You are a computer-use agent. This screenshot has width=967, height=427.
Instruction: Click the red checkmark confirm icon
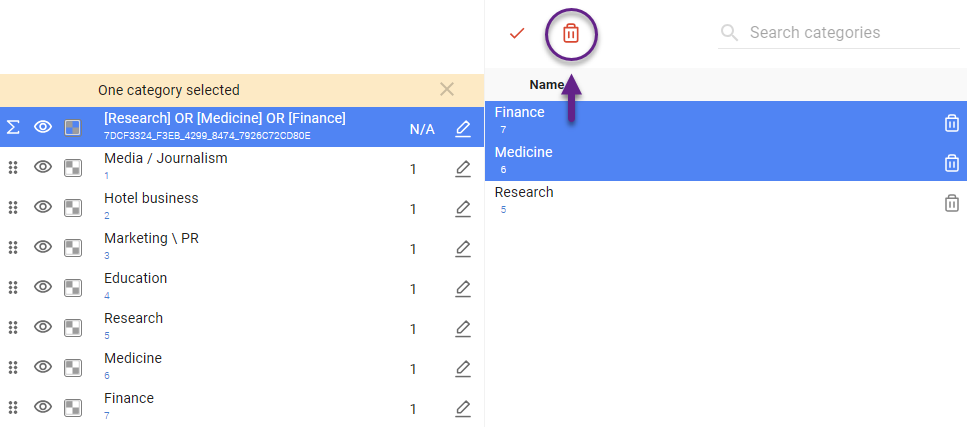(x=517, y=33)
